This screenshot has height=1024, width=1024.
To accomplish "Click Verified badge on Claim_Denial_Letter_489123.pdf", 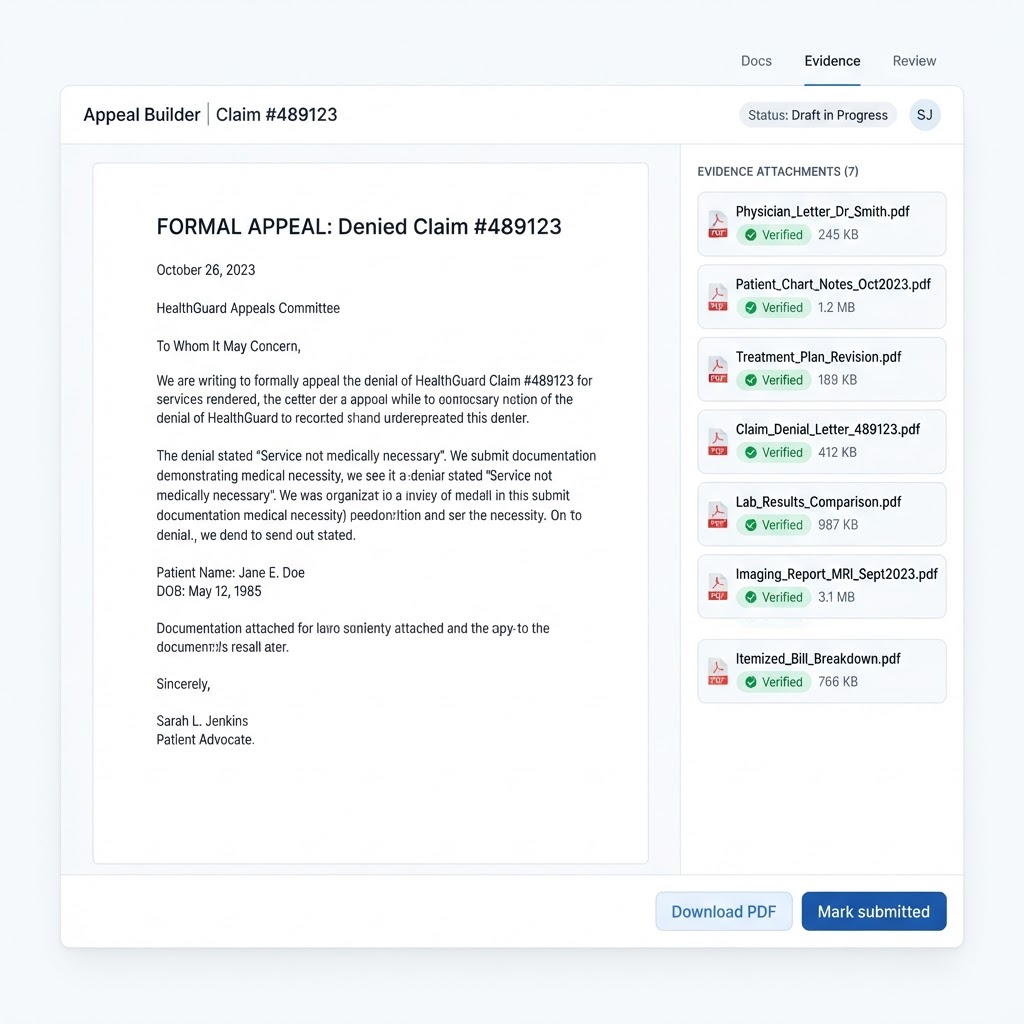I will (x=774, y=452).
